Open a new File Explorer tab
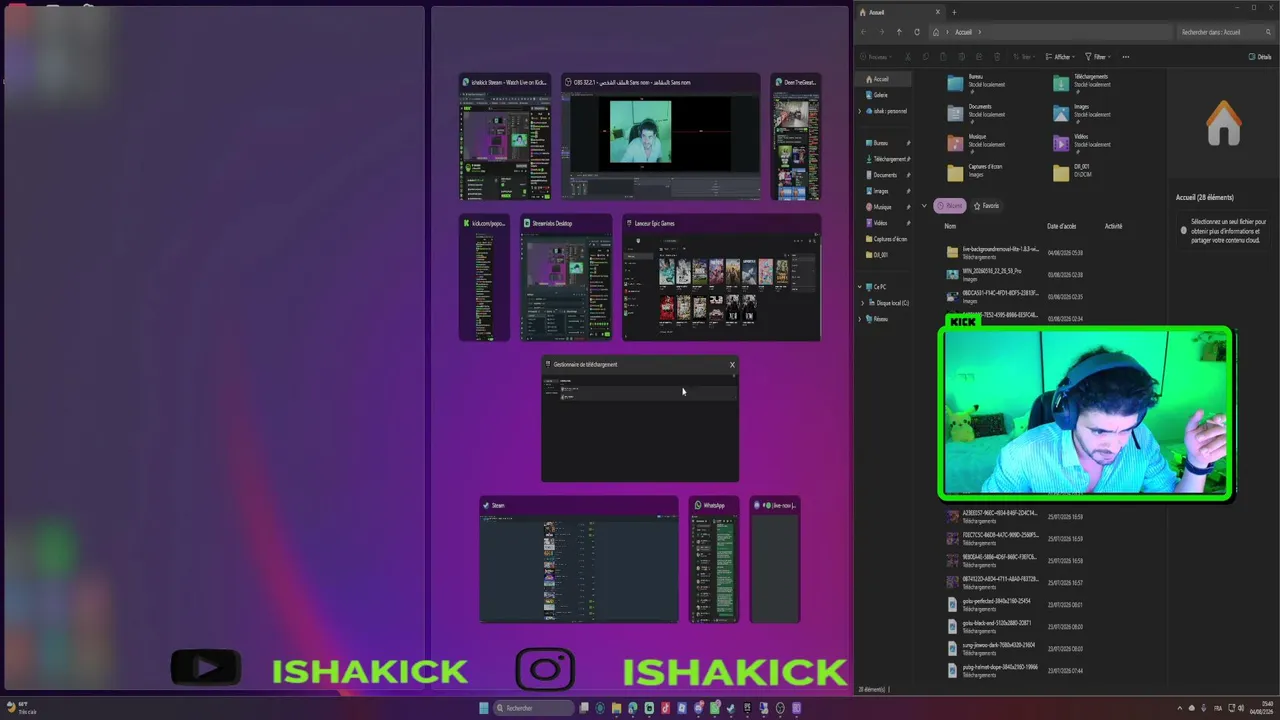 [954, 12]
